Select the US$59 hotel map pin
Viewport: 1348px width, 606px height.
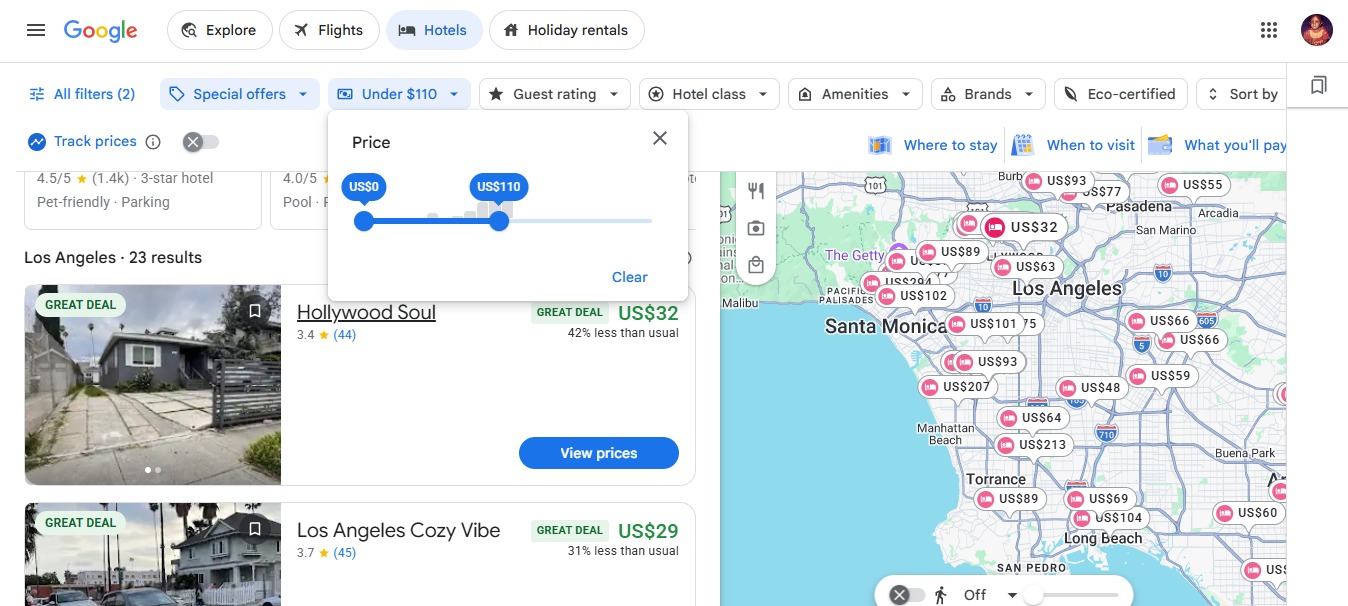1160,375
